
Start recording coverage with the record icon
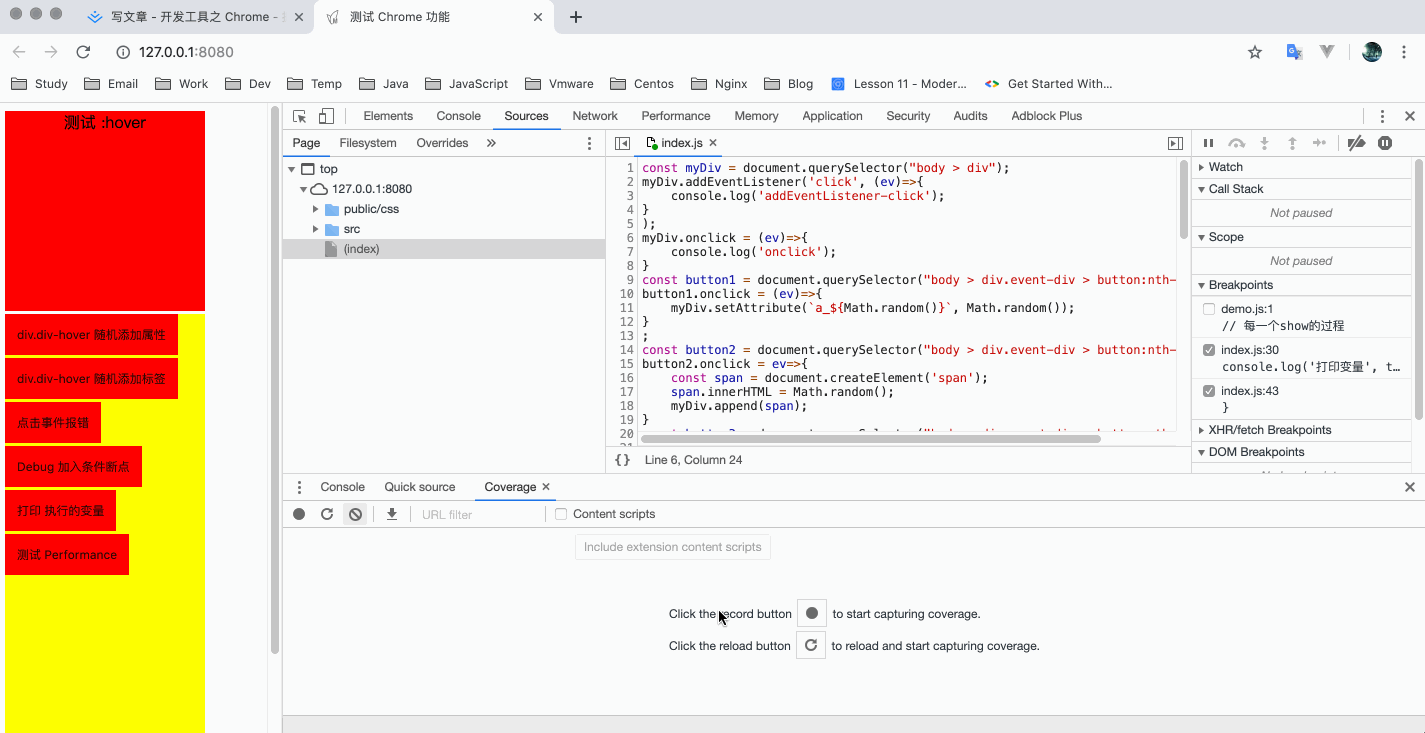click(299, 514)
